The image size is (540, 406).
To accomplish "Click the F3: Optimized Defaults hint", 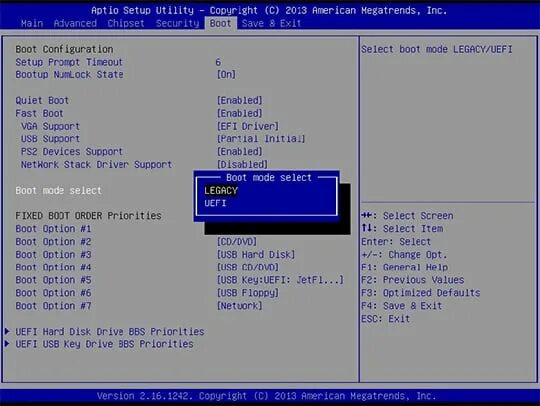I will tap(420, 293).
